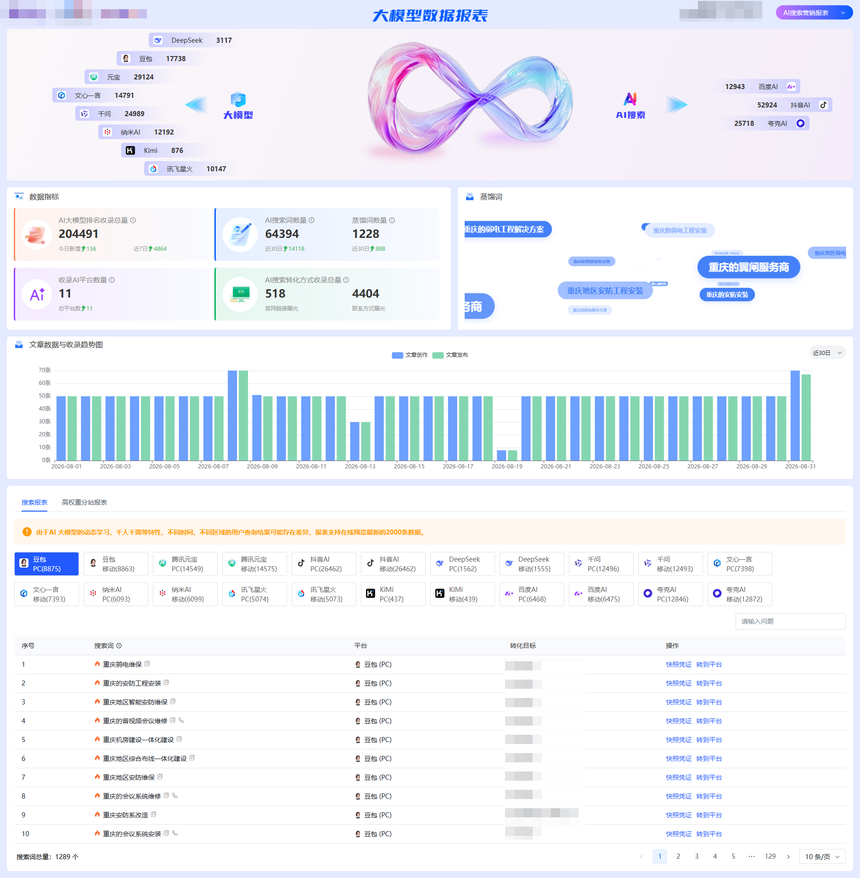Select the 文心一言 PC(7398) platform chip
This screenshot has width=860, height=878.
coord(741,564)
